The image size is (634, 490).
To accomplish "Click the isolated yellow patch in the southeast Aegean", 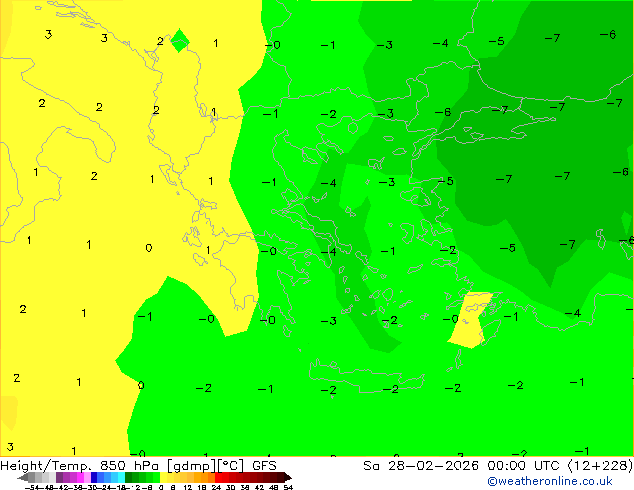I will tap(471, 319).
